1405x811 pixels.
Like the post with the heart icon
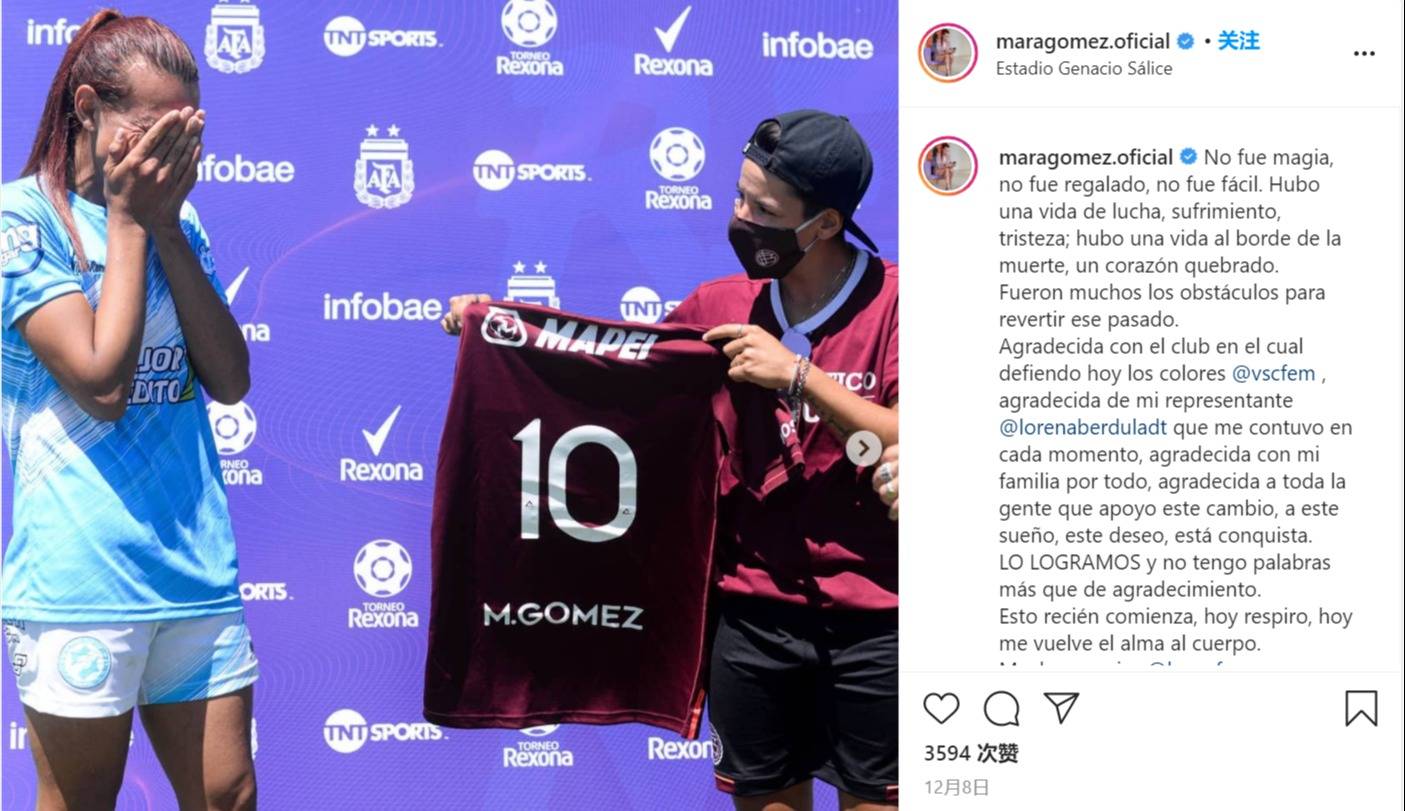click(x=941, y=708)
